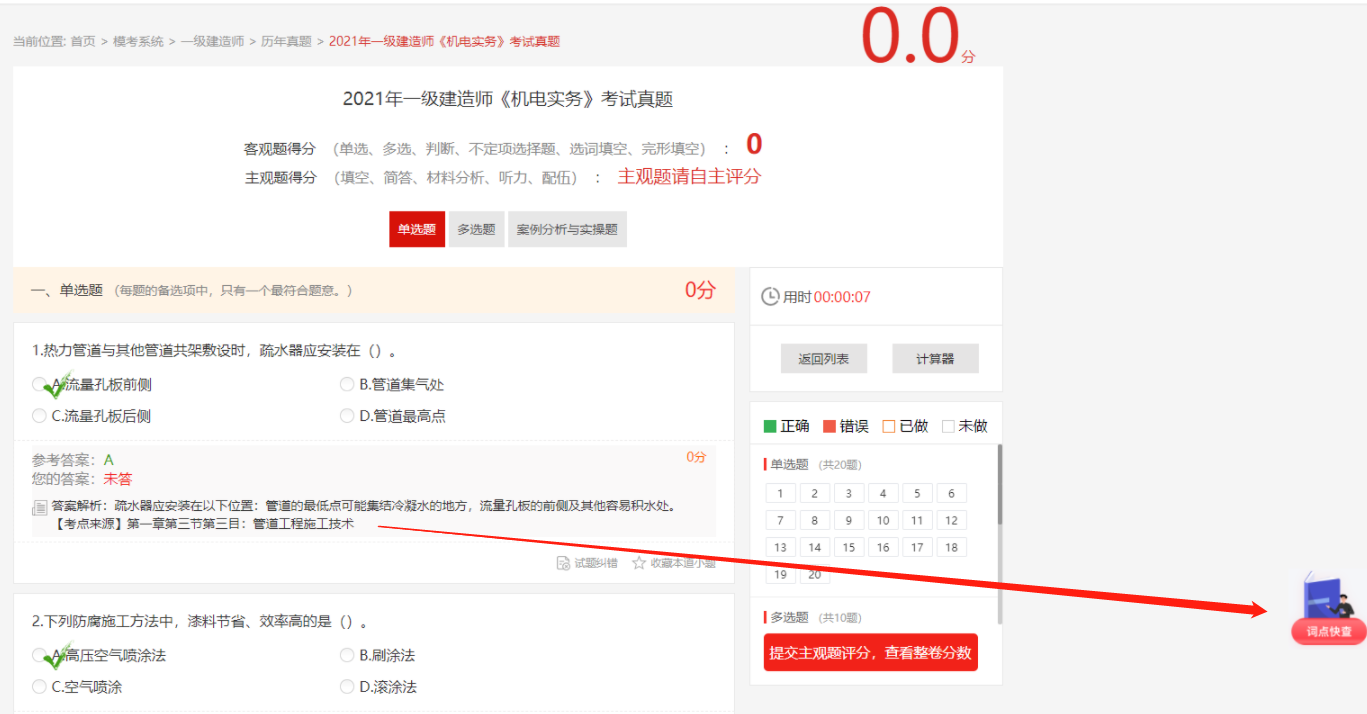The height and width of the screenshot is (714, 1367).
Task: Select D.滚涂法 in question 2
Action: pos(347,687)
